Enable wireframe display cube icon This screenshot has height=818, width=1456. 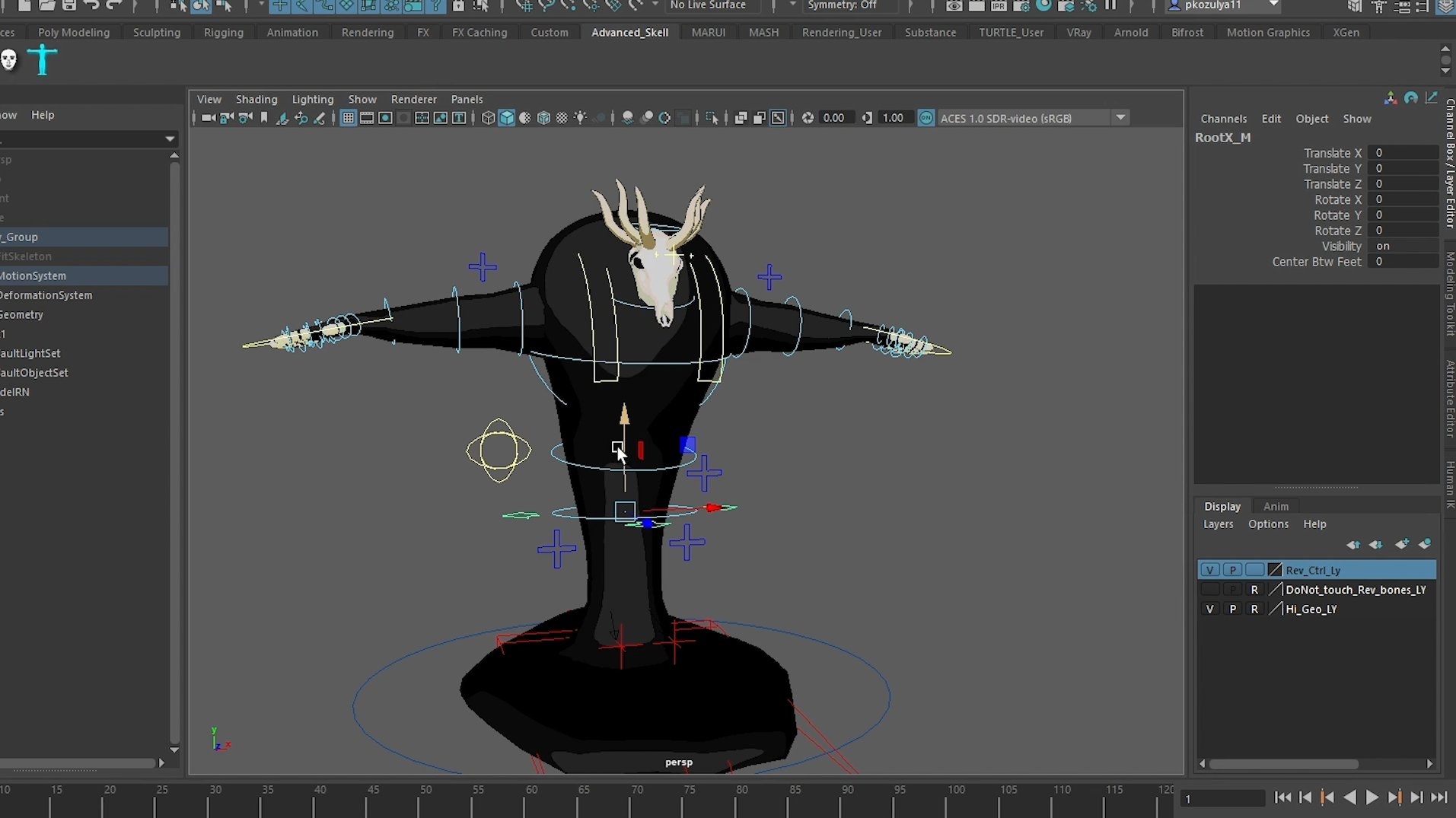(x=488, y=118)
